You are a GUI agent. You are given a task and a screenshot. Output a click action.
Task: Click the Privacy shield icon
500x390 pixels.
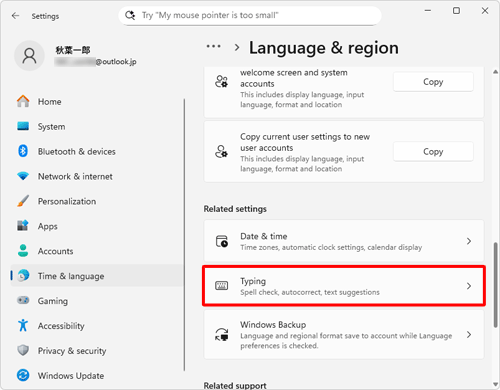(23, 350)
